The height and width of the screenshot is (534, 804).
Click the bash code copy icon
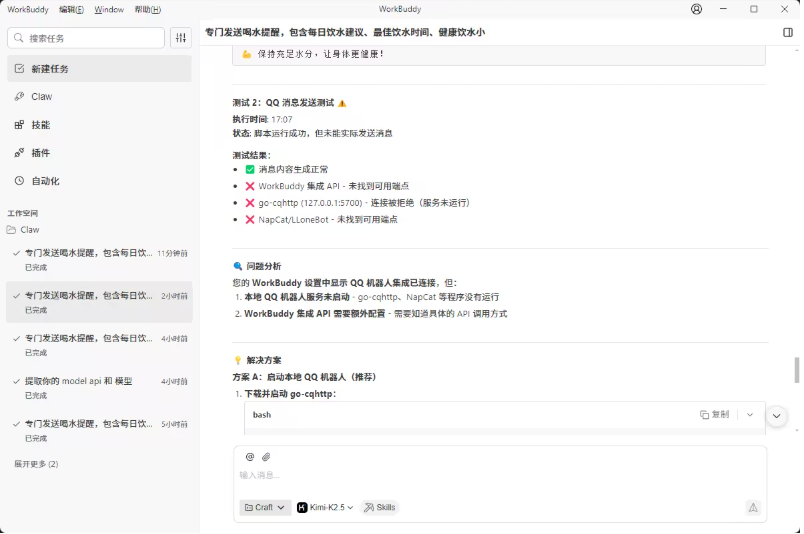click(x=705, y=414)
